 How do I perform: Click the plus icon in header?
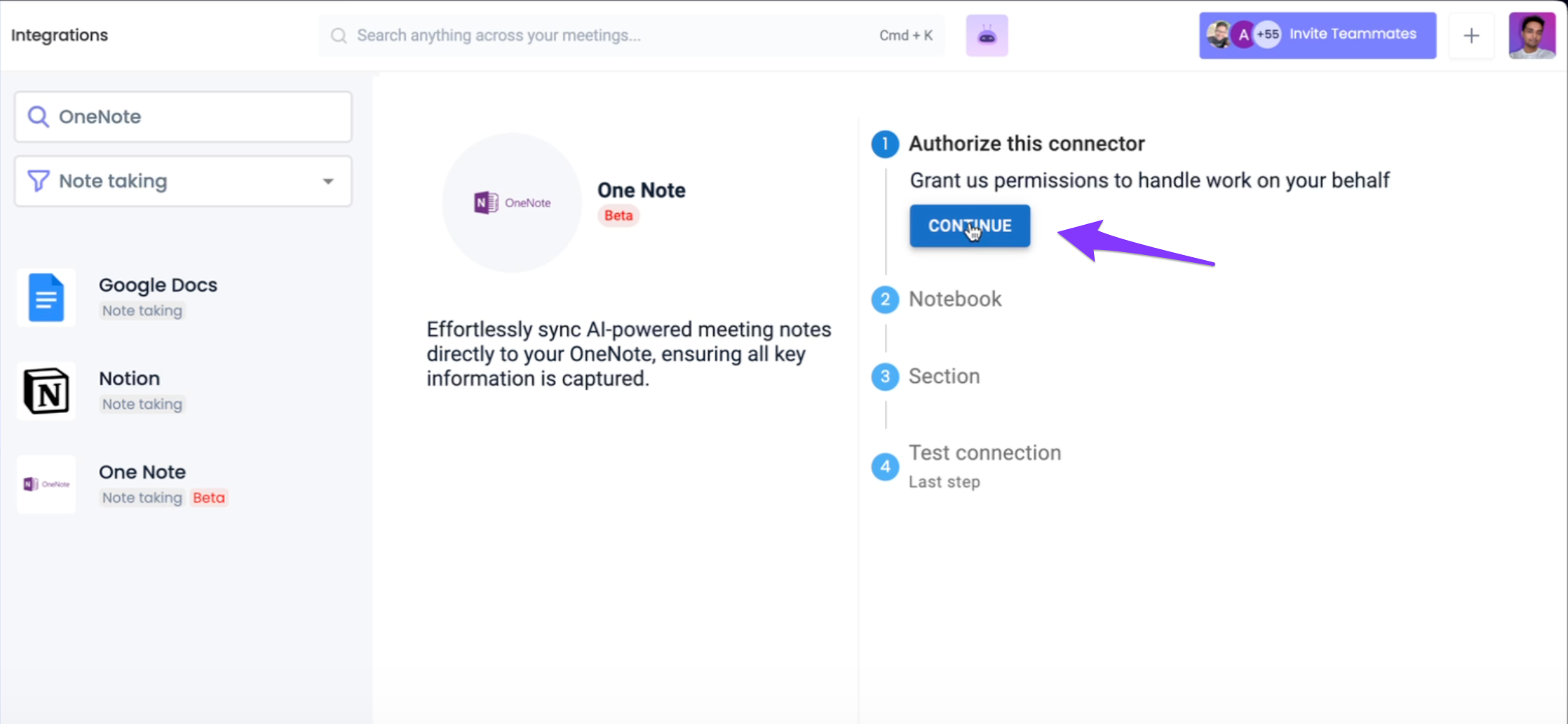pos(1471,35)
